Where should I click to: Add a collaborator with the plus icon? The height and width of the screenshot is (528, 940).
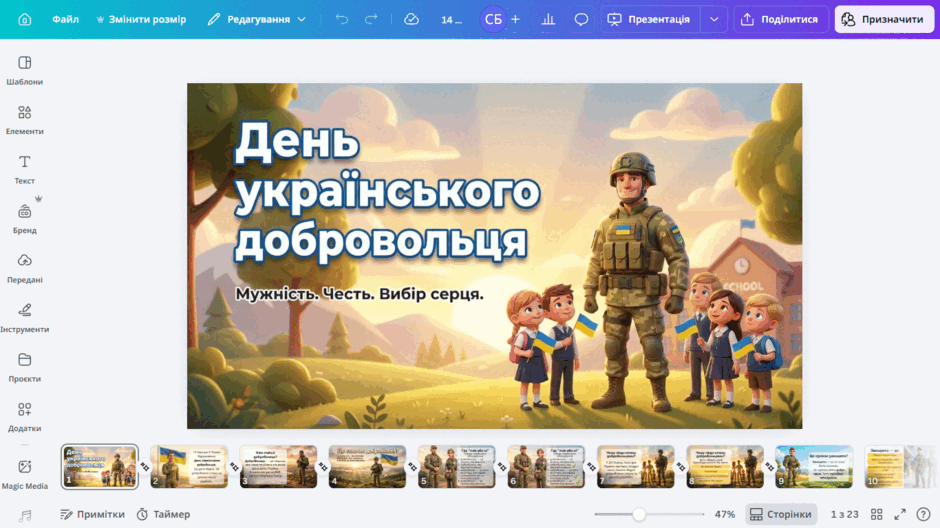point(515,19)
